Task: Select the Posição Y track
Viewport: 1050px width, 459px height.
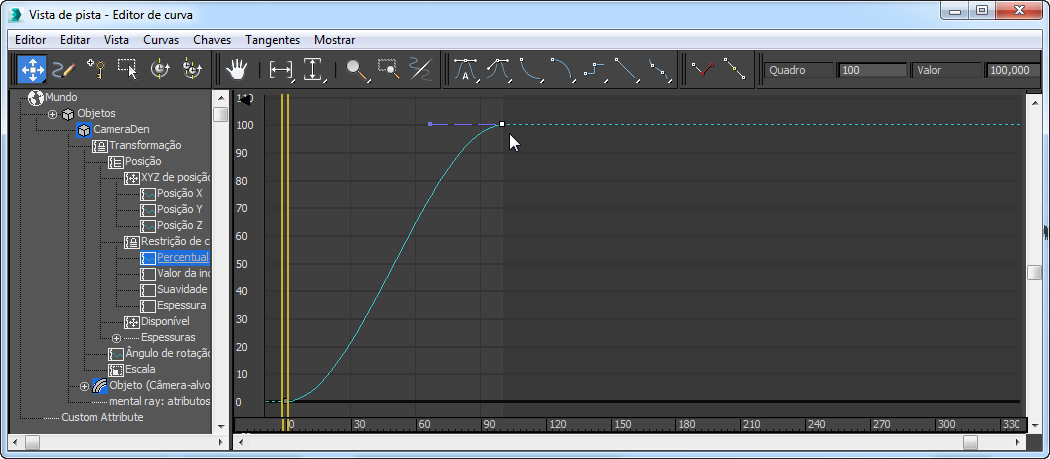Action: point(179,210)
